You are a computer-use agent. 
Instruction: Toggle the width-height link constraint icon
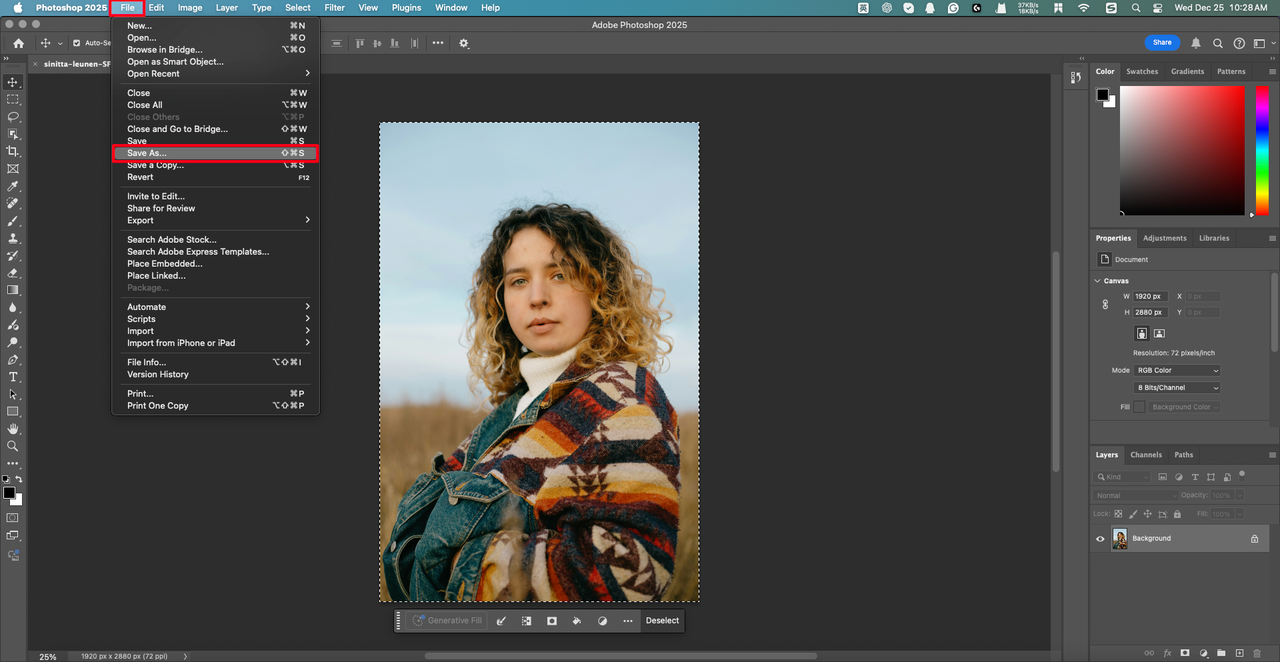tap(1105, 304)
